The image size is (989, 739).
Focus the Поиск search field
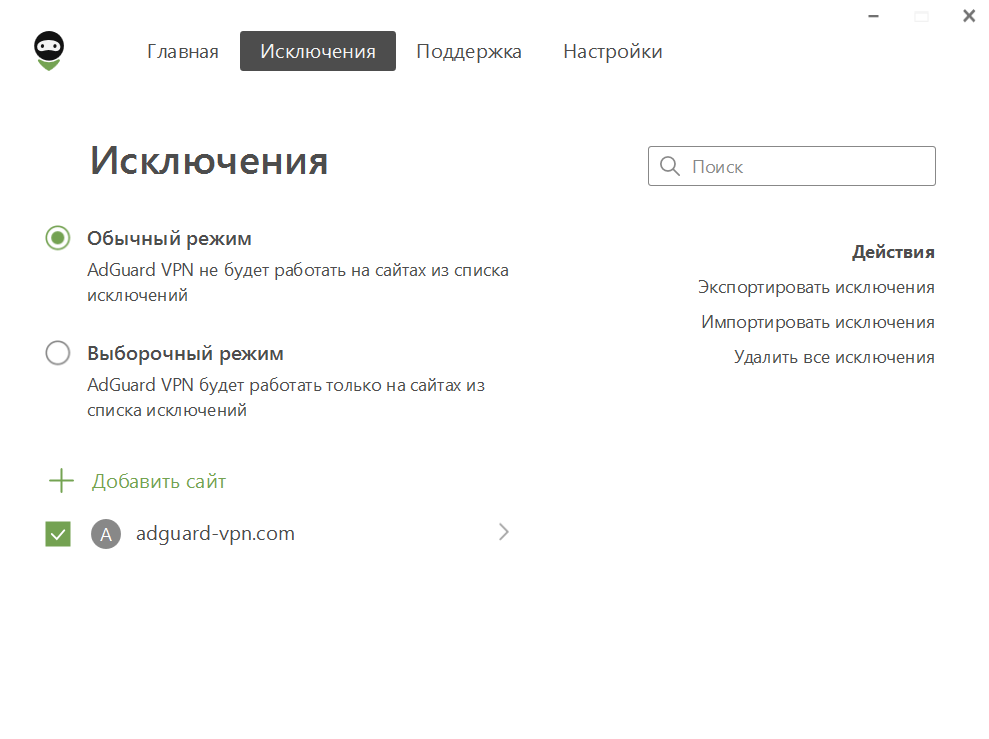(x=792, y=166)
